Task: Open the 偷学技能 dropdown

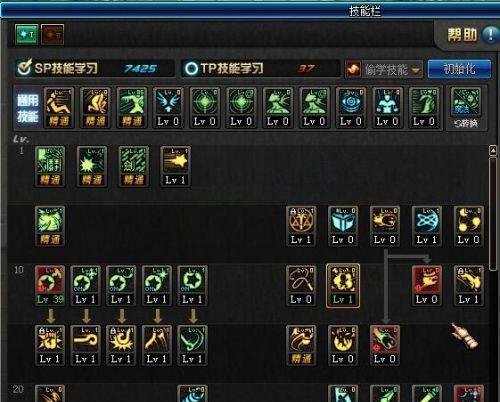Action: (x=384, y=69)
